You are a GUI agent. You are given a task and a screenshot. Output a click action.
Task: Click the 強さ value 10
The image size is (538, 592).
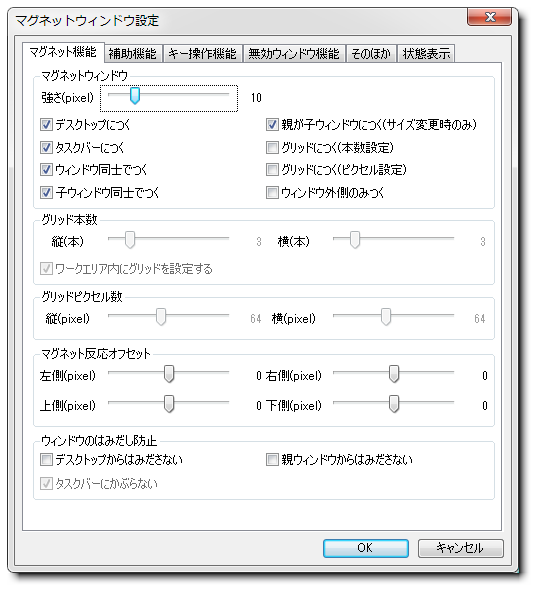pyautogui.click(x=256, y=98)
